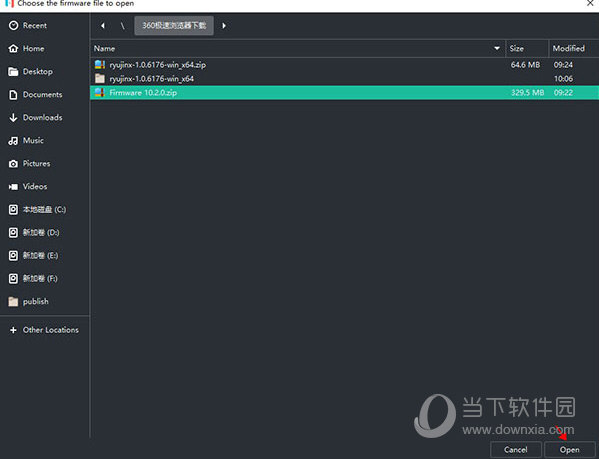Viewport: 599px width, 459px height.
Task: Select file ryujinx-1.0.6176-win_x64.zip
Action: [x=157, y=65]
